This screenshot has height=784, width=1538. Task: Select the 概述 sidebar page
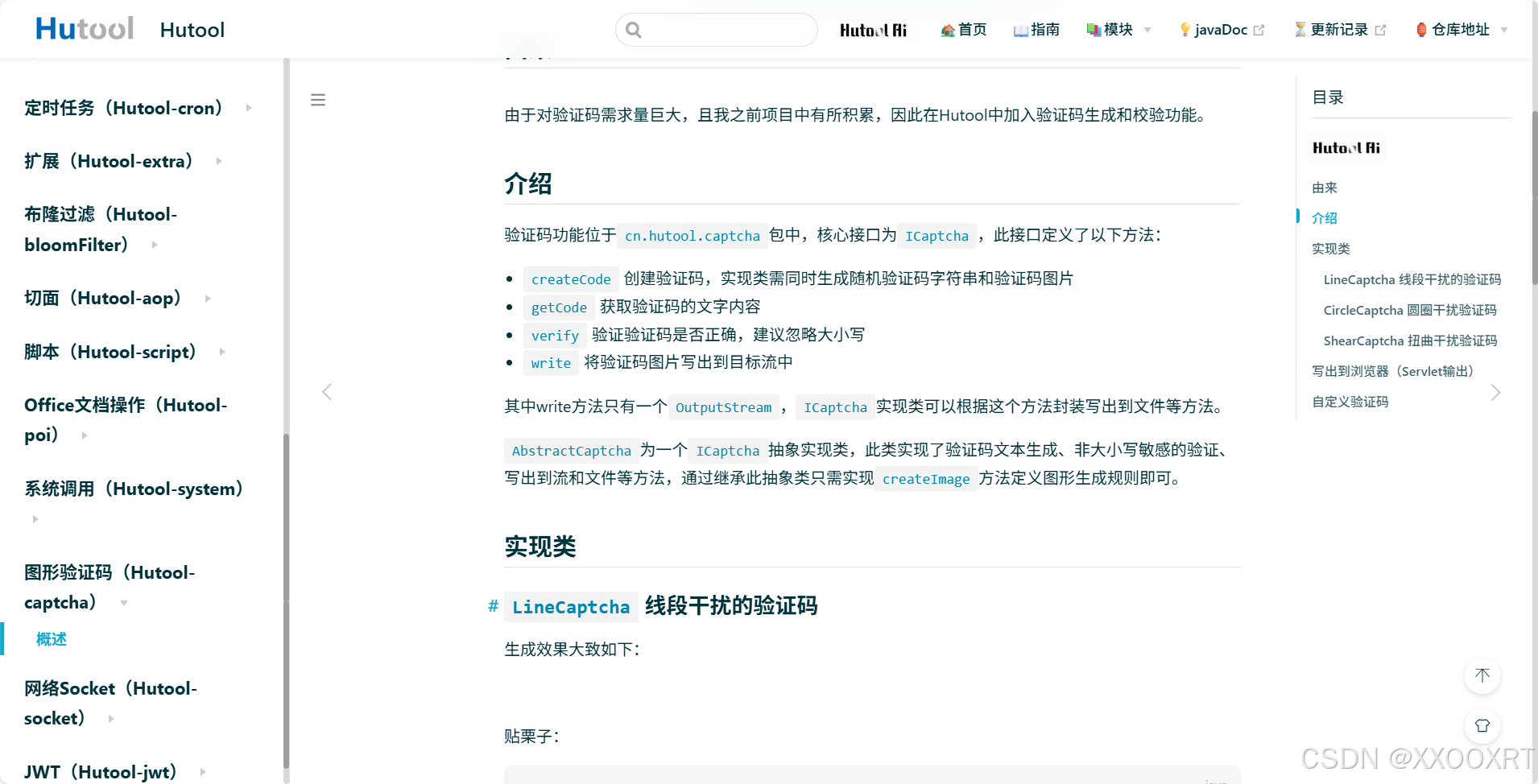tap(52, 639)
